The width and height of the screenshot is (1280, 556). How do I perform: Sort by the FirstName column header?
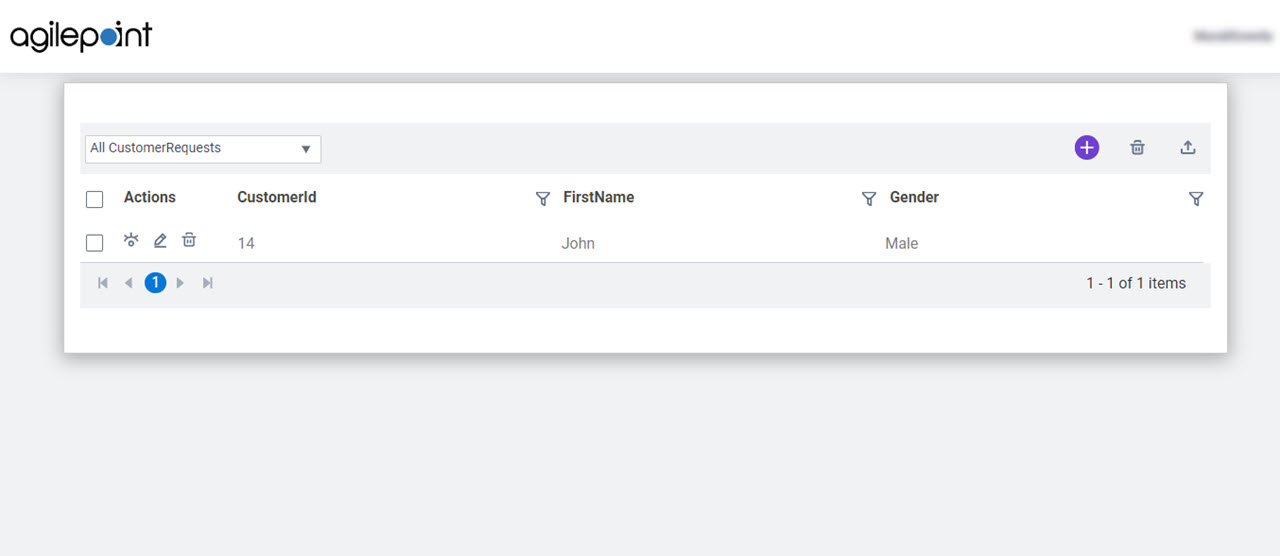coord(599,198)
